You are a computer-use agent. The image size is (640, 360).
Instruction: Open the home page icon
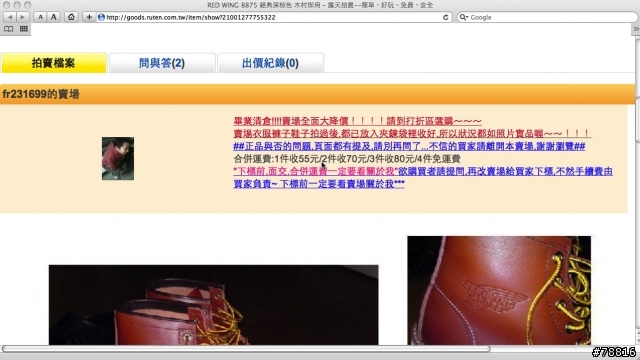(x=71, y=17)
